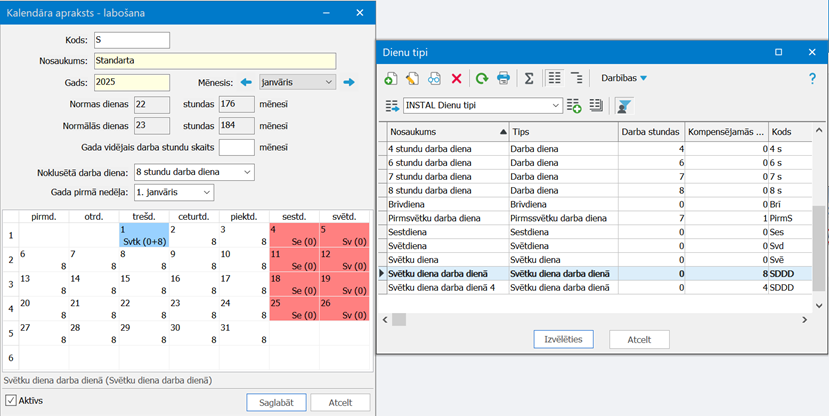Image resolution: width=829 pixels, height=416 pixels.
Task: Click the print icon in toolbar
Action: 503,78
